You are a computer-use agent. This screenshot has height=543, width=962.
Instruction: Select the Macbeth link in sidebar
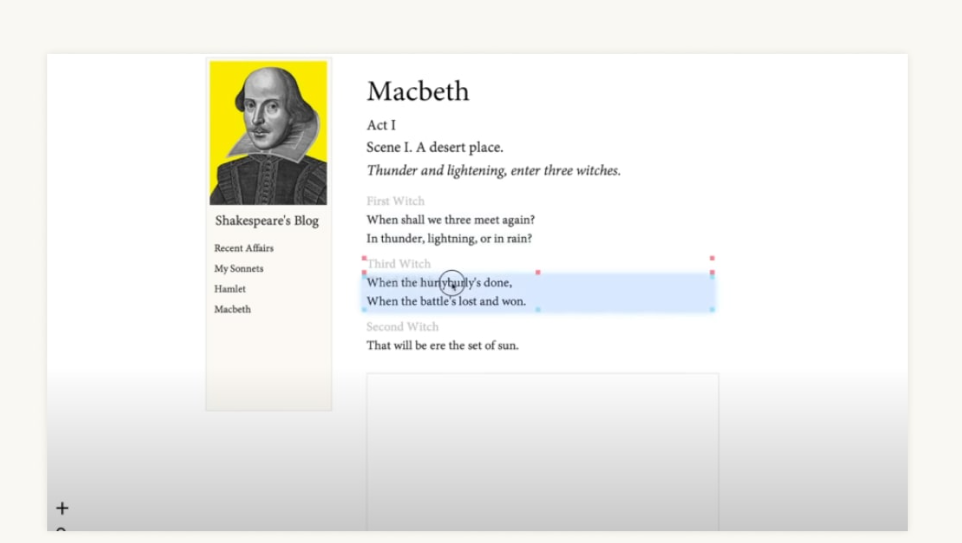pos(232,310)
